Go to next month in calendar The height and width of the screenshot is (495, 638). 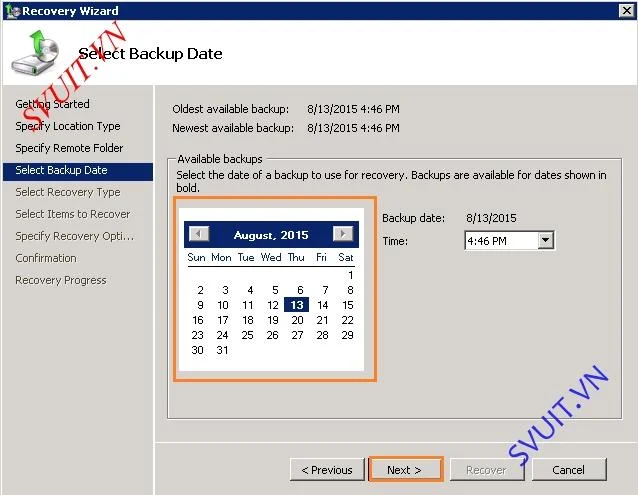343,234
